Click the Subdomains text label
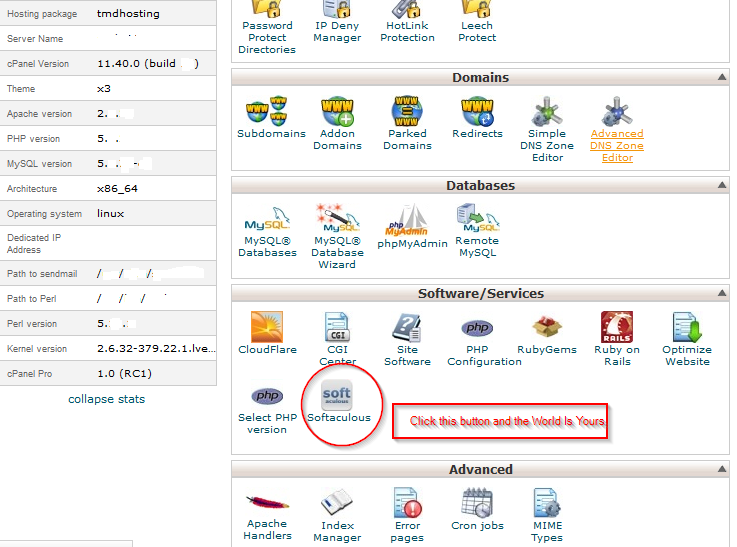This screenshot has width=737, height=547. pyautogui.click(x=271, y=133)
